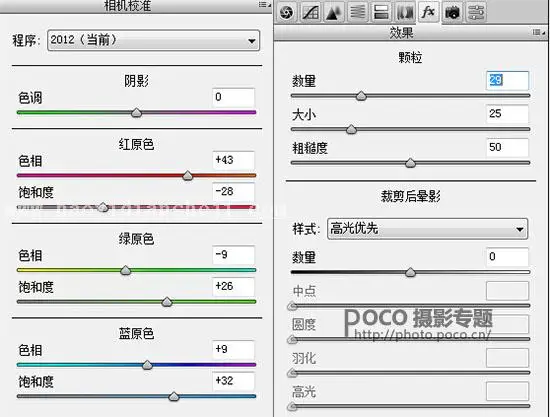
Task: Switch to the Tone Curve panel icon
Action: tap(311, 12)
